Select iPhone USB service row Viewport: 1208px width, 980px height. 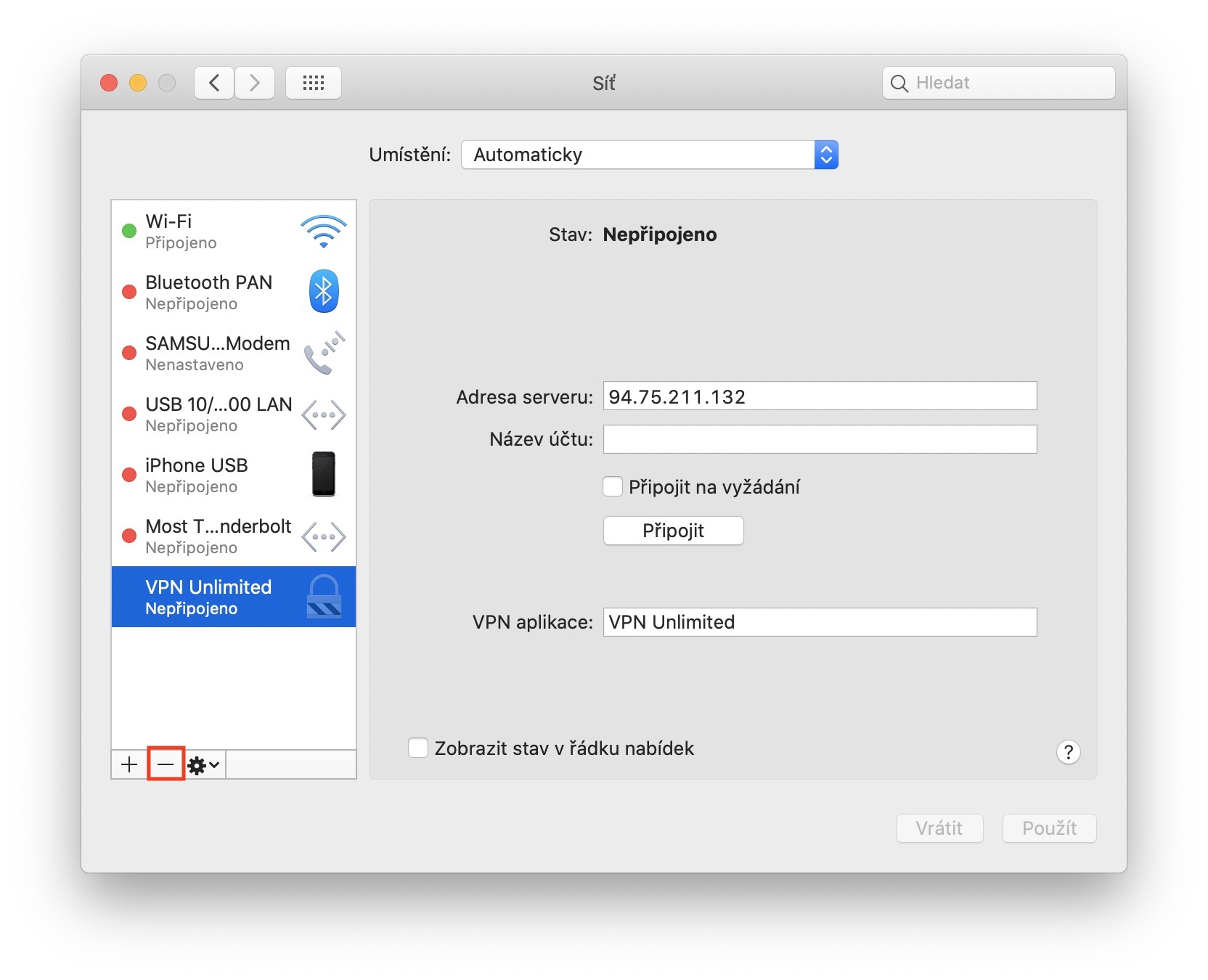(234, 475)
